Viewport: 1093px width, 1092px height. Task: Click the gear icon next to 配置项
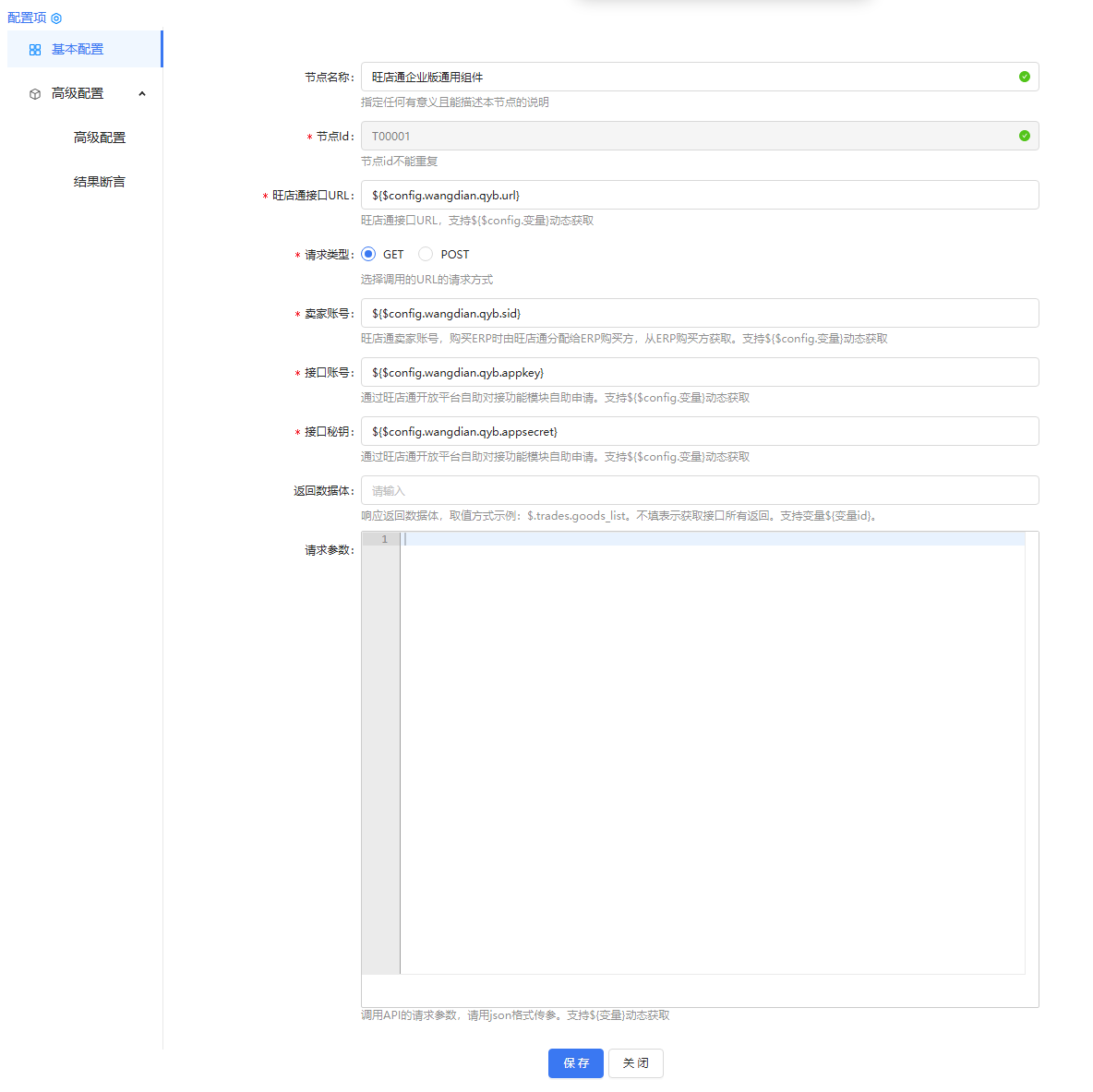(57, 18)
